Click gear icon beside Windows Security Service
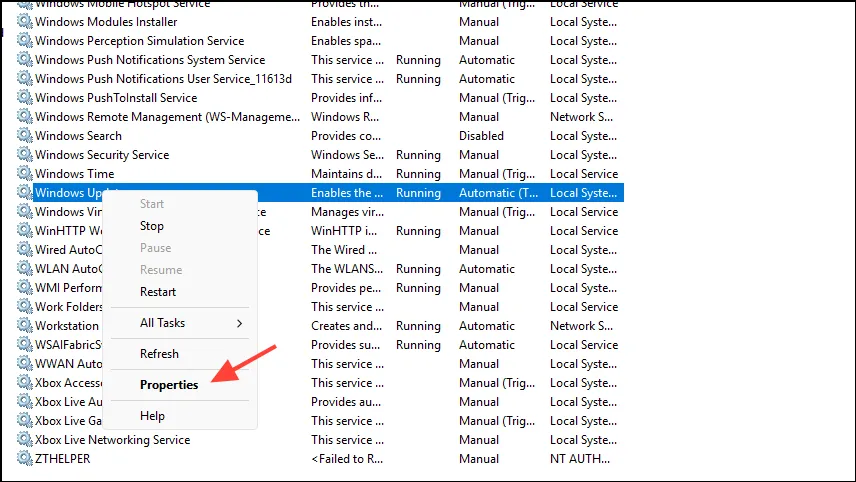 click(x=25, y=155)
